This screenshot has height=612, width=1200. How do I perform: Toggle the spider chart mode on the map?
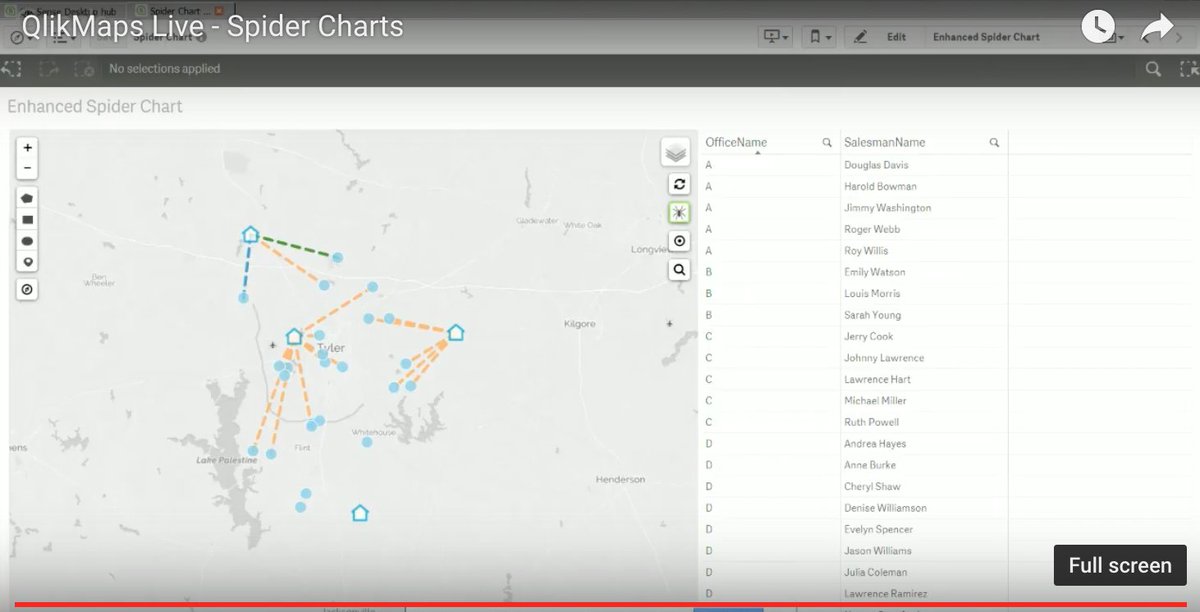point(678,212)
